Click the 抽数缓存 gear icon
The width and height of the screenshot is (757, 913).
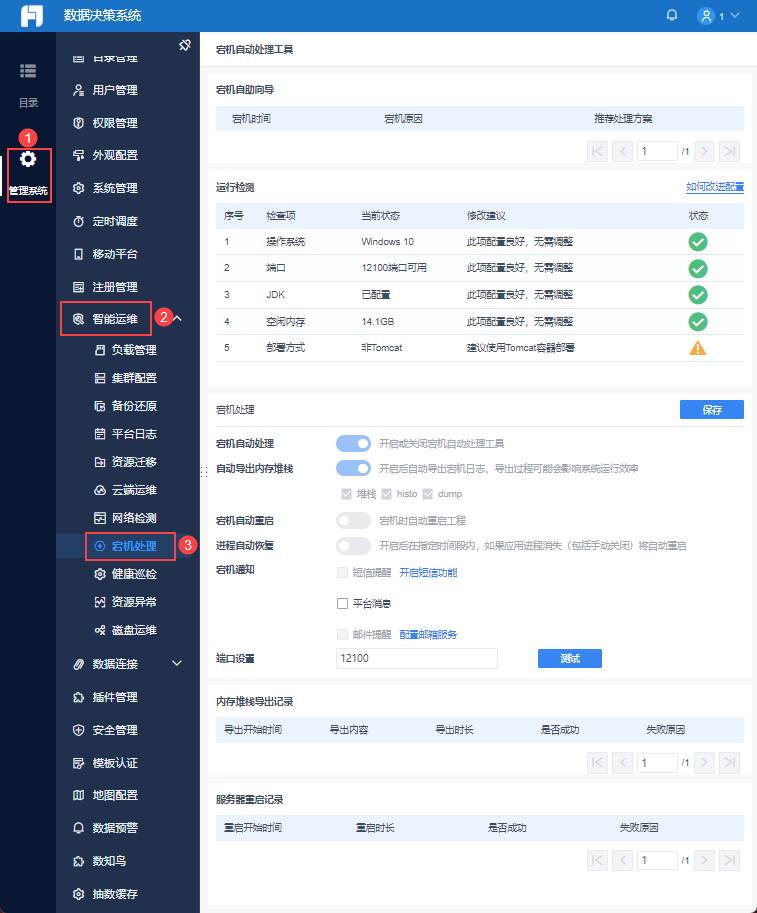79,894
